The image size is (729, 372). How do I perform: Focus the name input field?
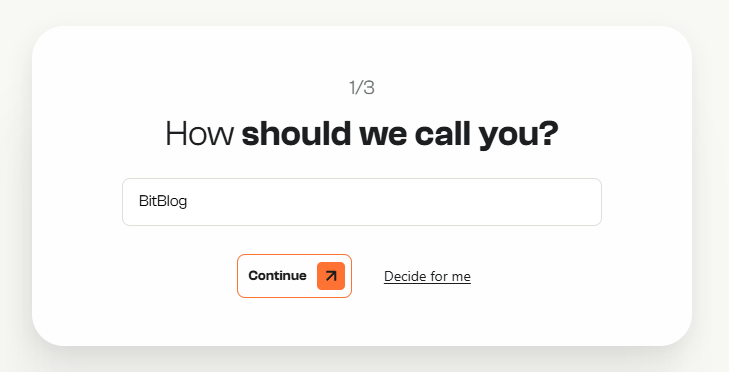(x=362, y=202)
